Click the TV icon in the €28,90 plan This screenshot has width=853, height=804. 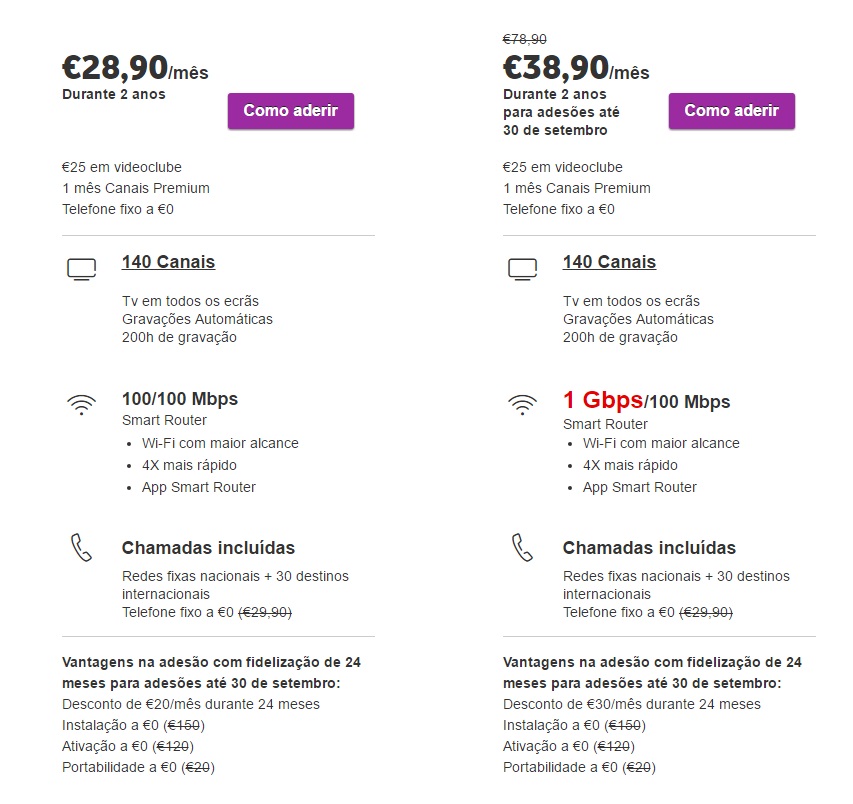[82, 269]
